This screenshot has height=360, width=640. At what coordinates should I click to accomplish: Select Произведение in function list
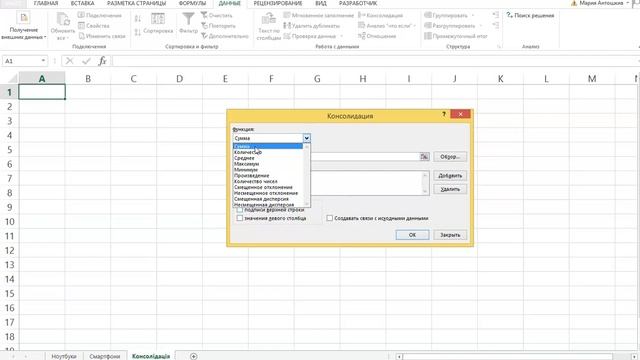268,176
